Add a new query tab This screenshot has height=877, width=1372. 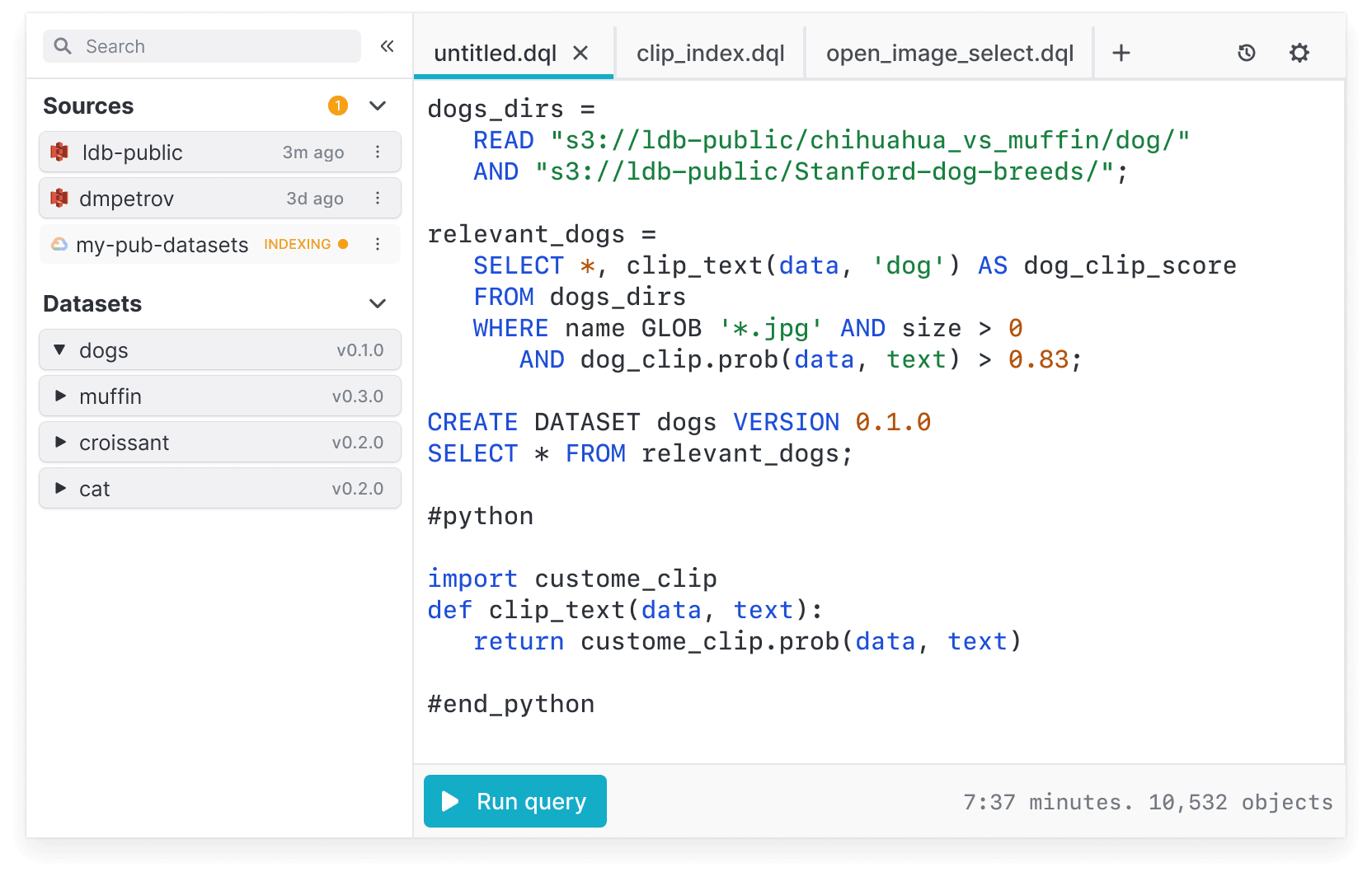coord(1121,54)
